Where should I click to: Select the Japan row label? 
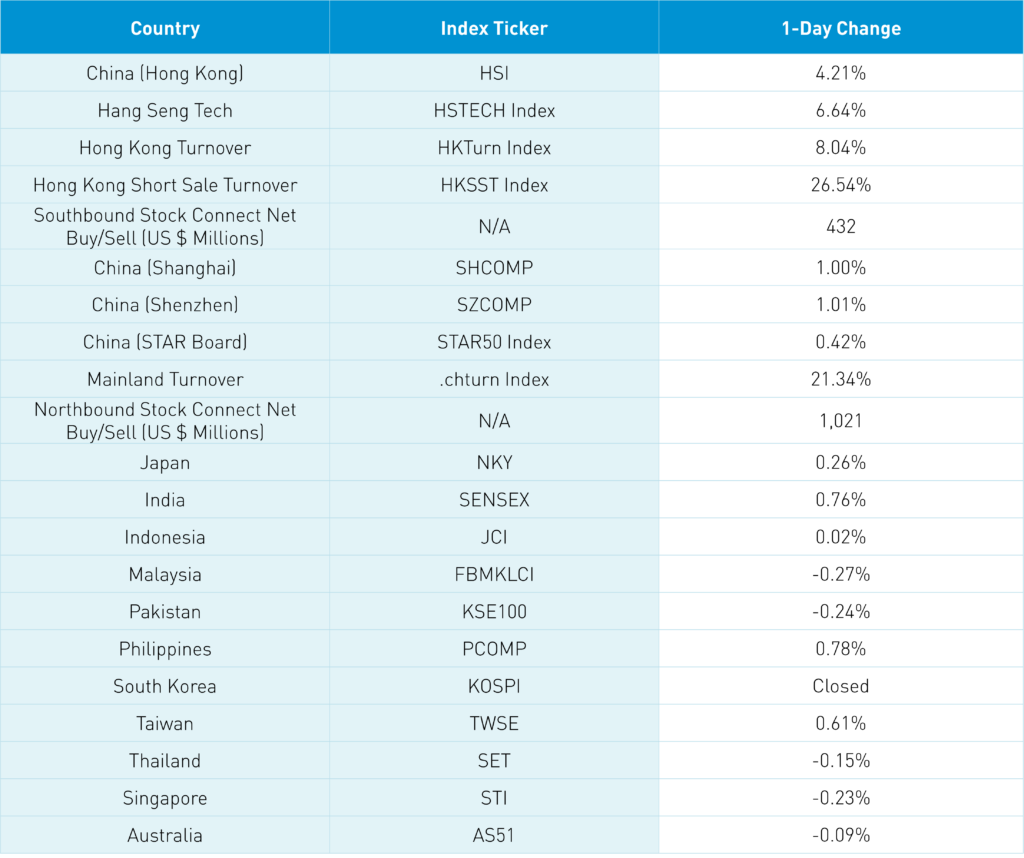coord(165,463)
